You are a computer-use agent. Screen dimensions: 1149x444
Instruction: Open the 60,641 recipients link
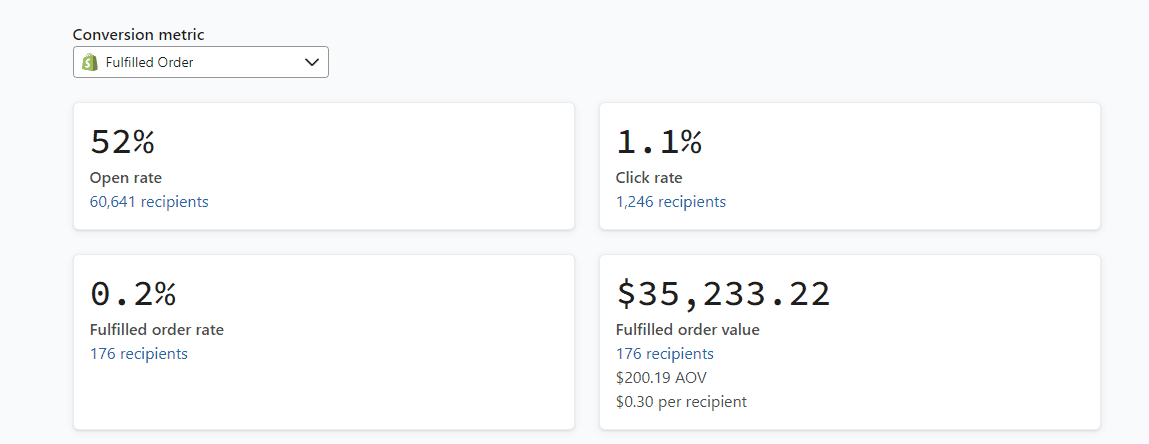click(149, 202)
